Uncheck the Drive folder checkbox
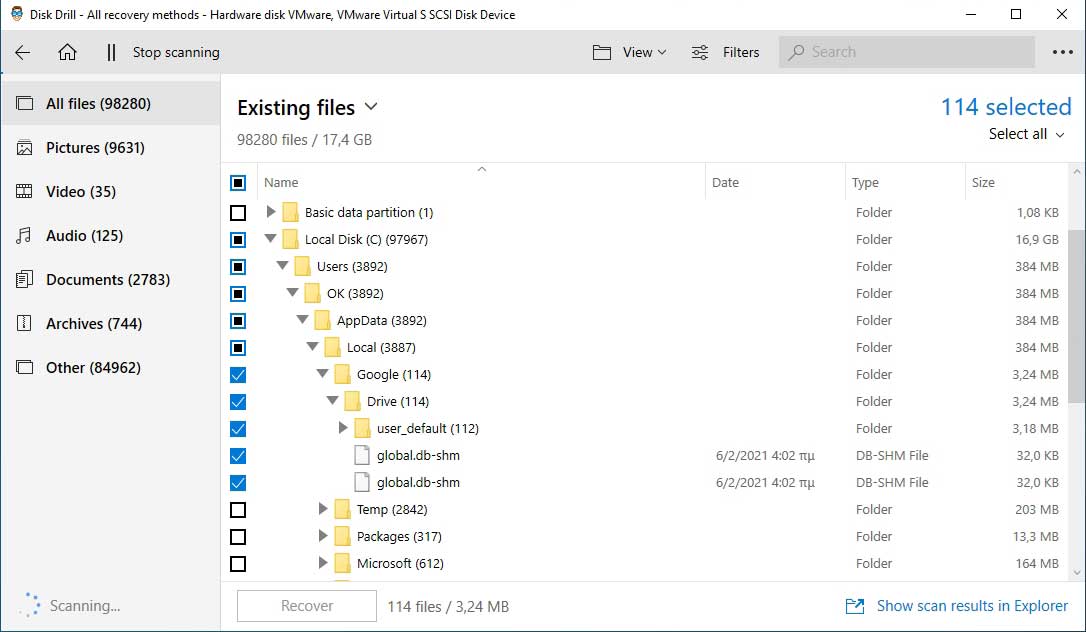This screenshot has width=1086, height=632. 238,401
